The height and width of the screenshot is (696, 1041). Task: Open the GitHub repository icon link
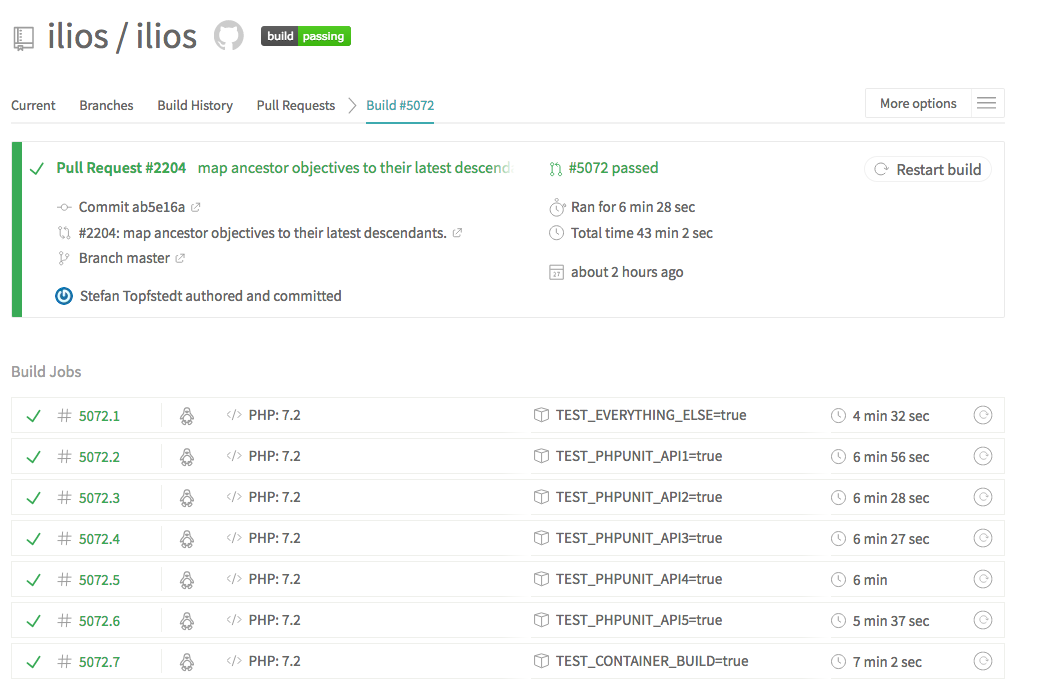(228, 36)
